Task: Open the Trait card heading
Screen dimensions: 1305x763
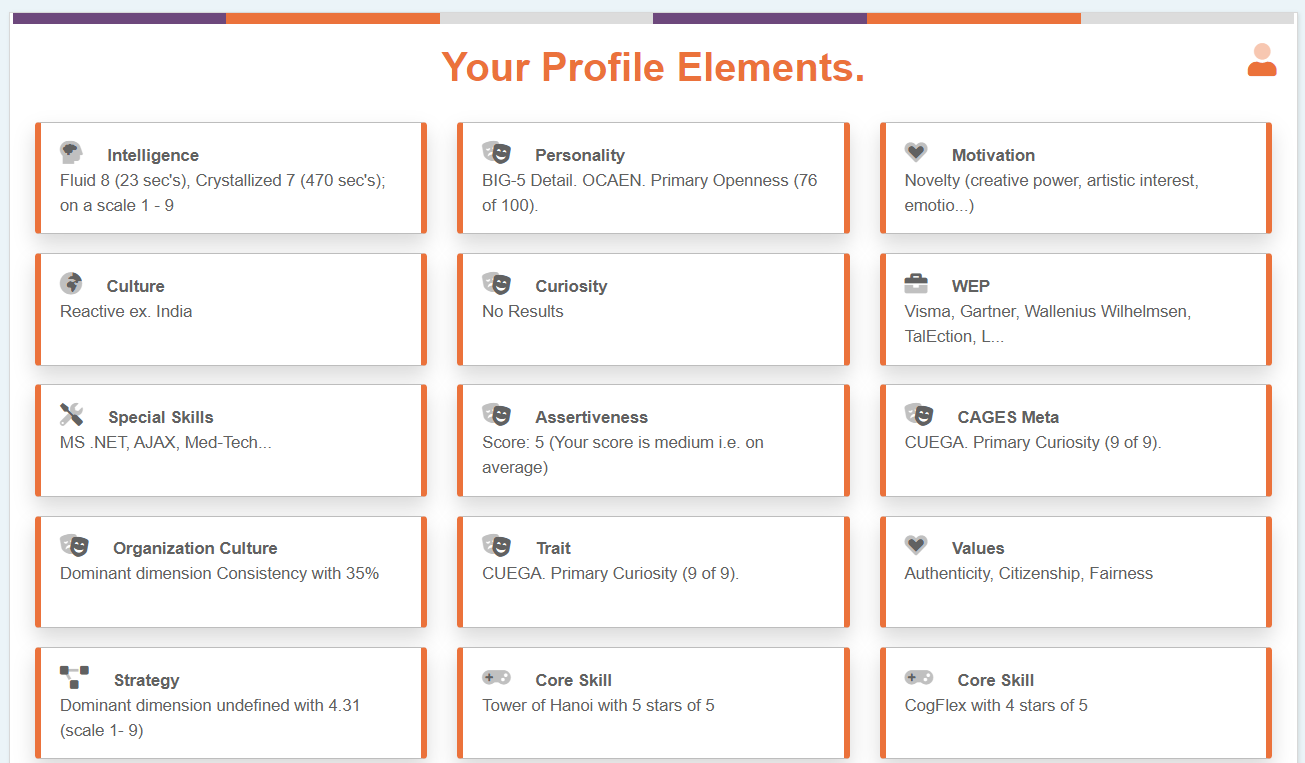Action: 553,548
